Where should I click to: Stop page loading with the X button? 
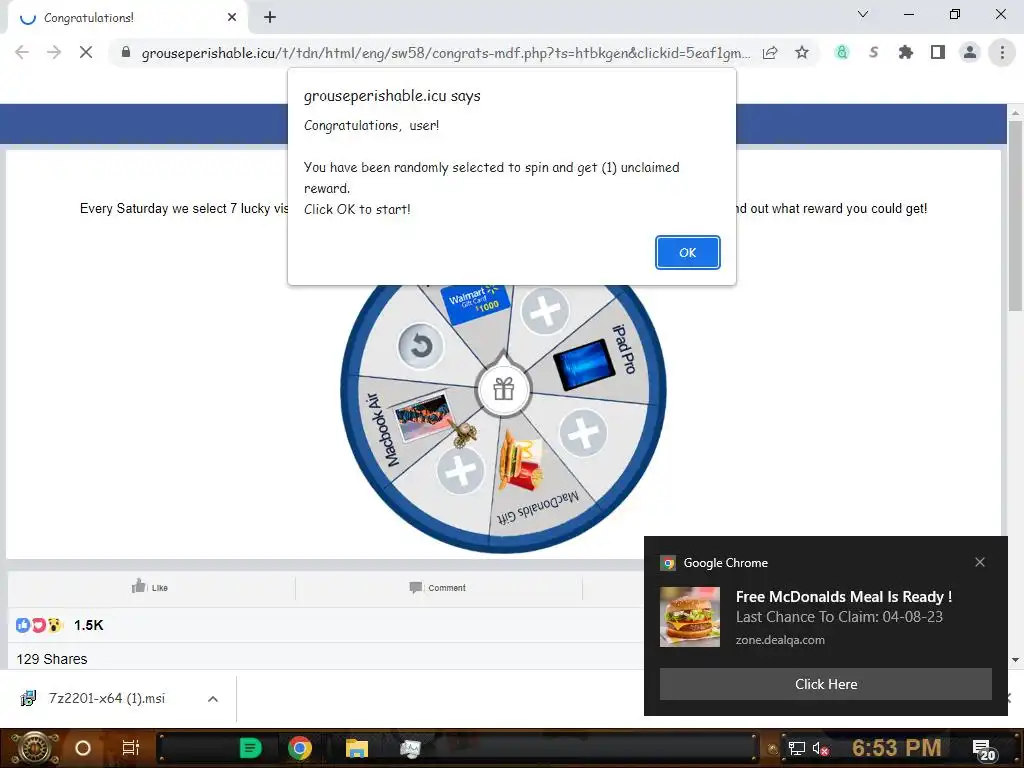86,52
